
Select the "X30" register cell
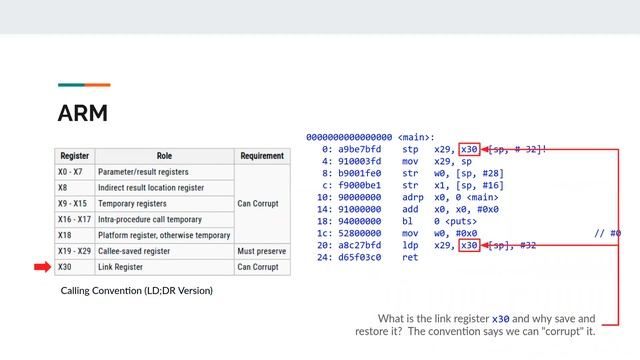point(75,267)
